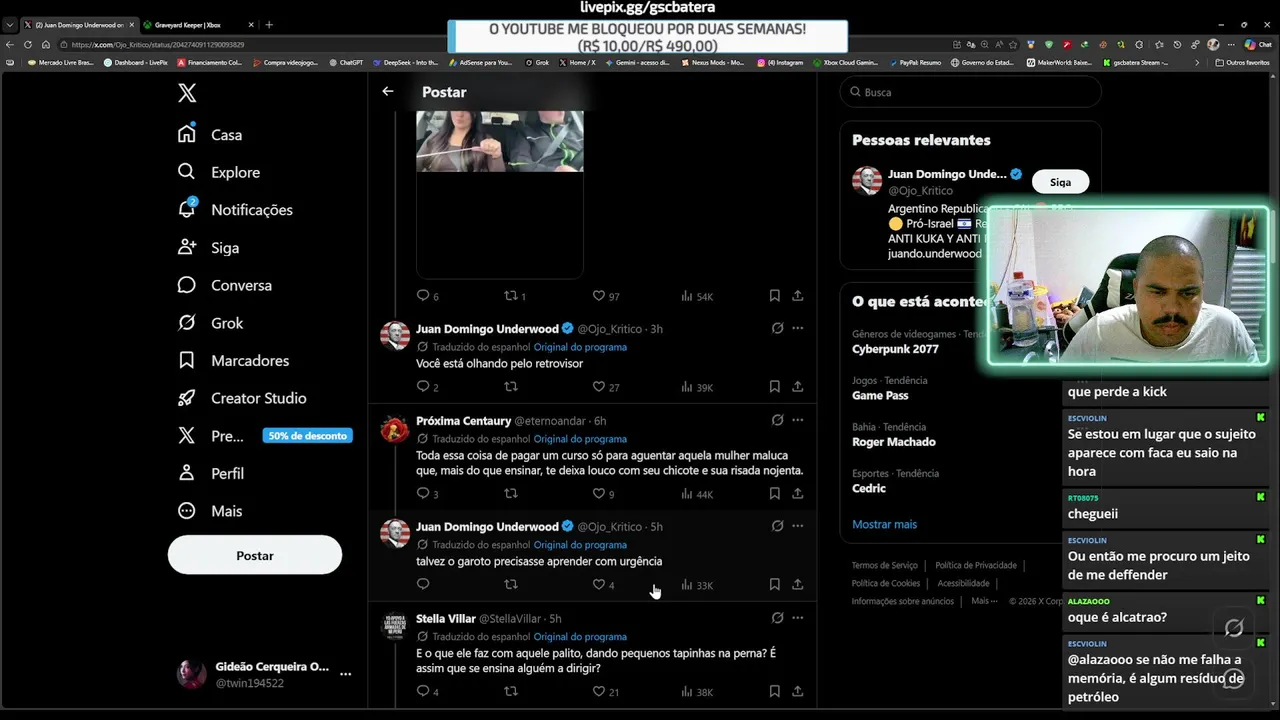
Task: Repost 'Você está olhando pelo retrovisor' reply
Action: [x=511, y=387]
